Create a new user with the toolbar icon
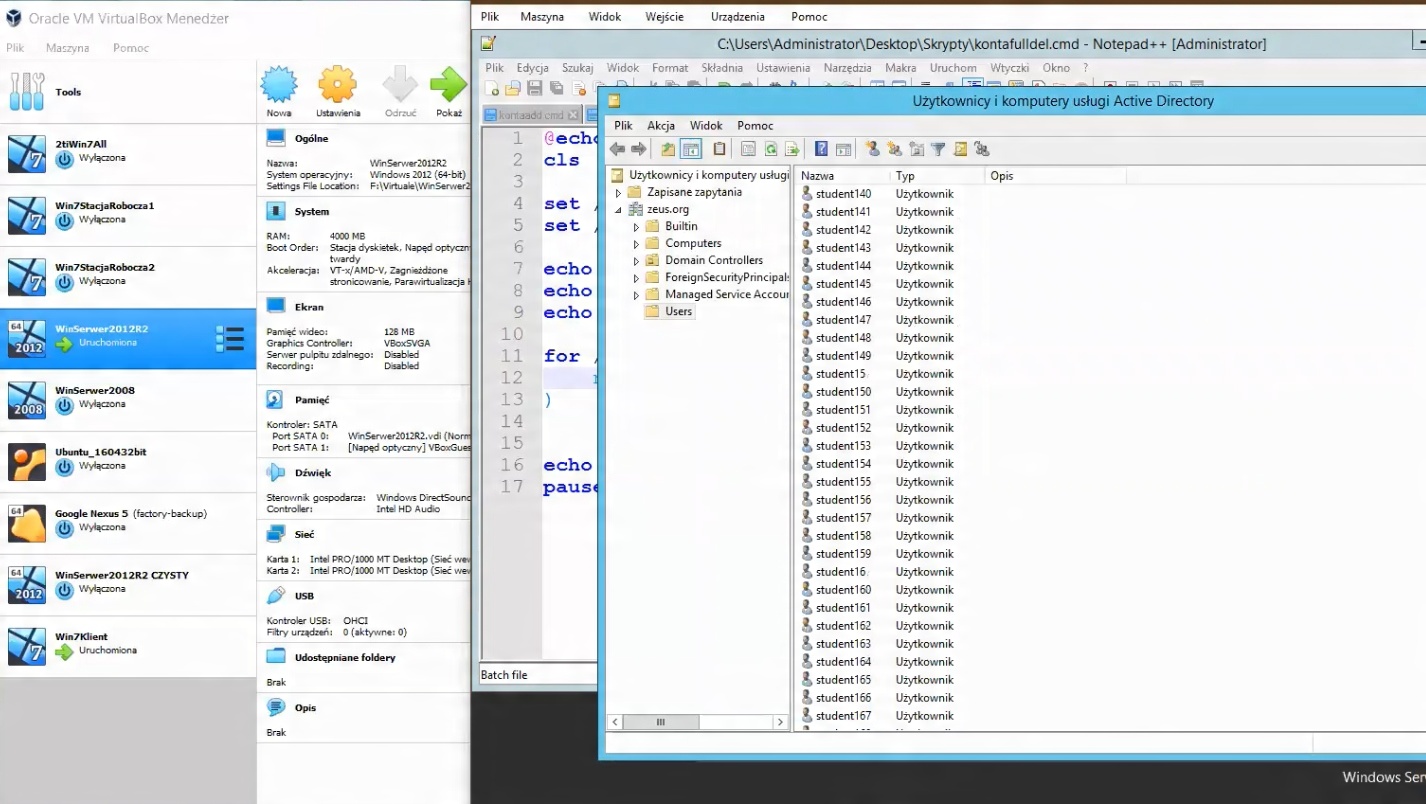Screen dimensions: 1426x804 [872, 149]
